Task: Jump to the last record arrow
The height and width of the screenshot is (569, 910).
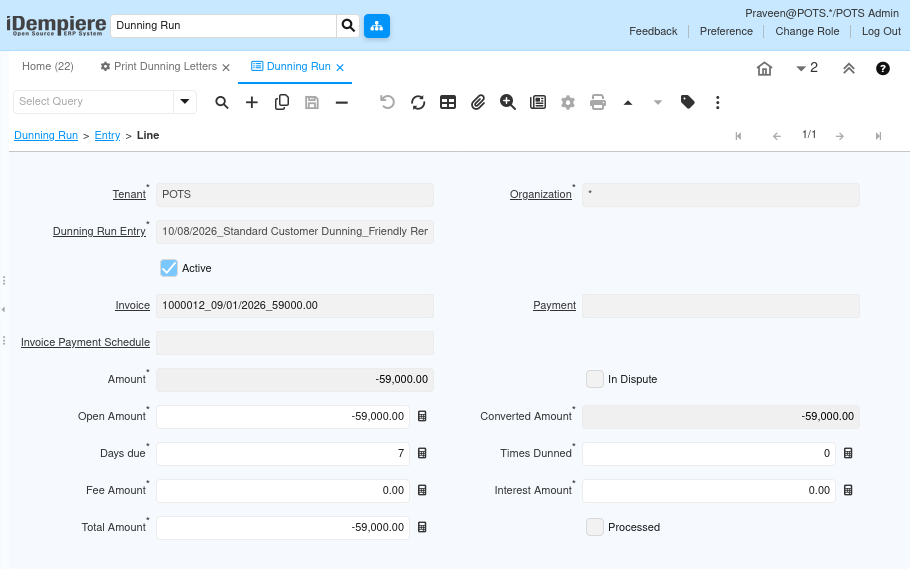Action: 879,136
